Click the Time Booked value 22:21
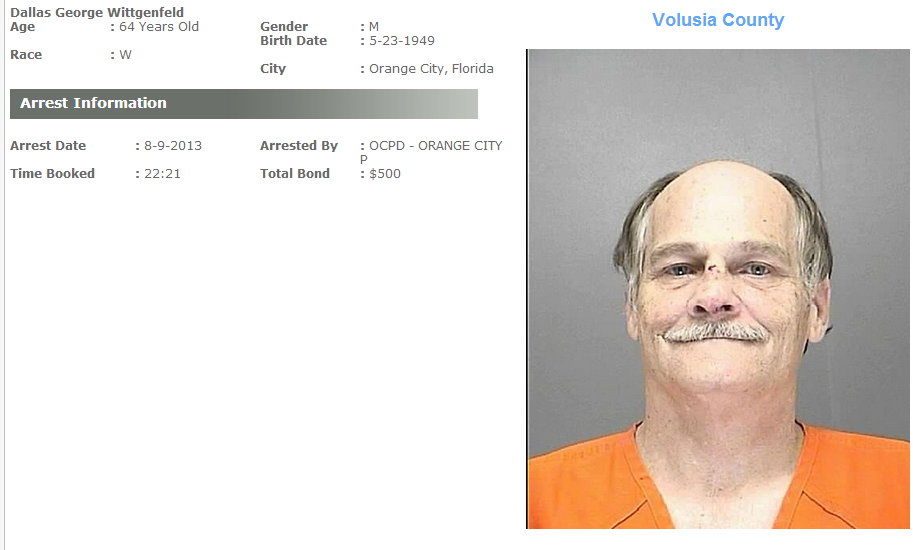 coord(162,173)
